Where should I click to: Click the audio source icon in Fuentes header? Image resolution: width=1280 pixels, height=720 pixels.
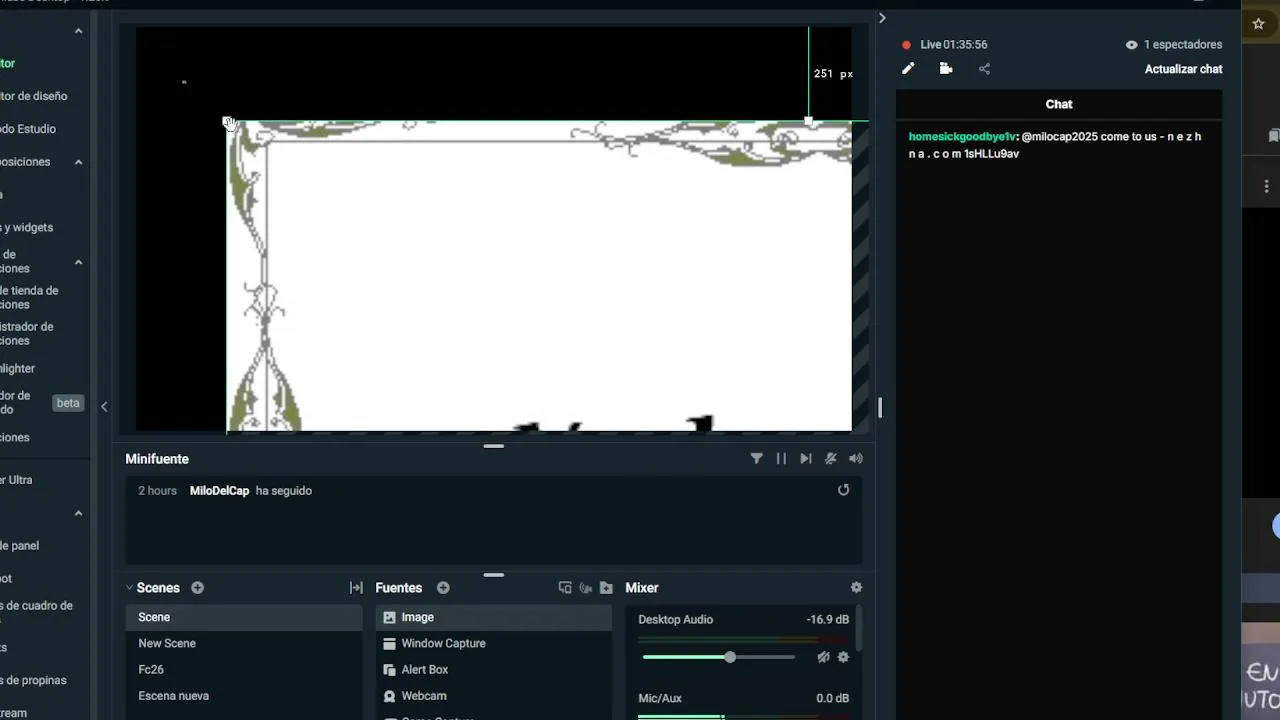(x=586, y=588)
